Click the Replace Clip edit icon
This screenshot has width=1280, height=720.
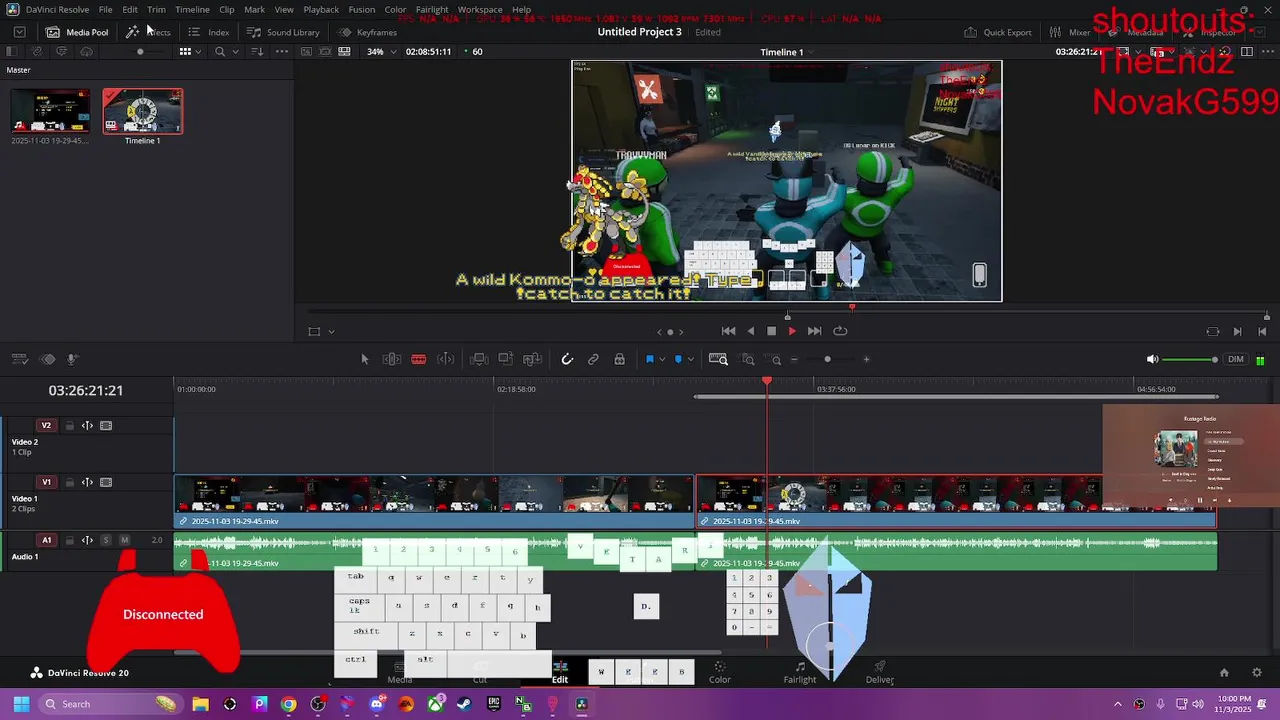pyautogui.click(x=532, y=359)
